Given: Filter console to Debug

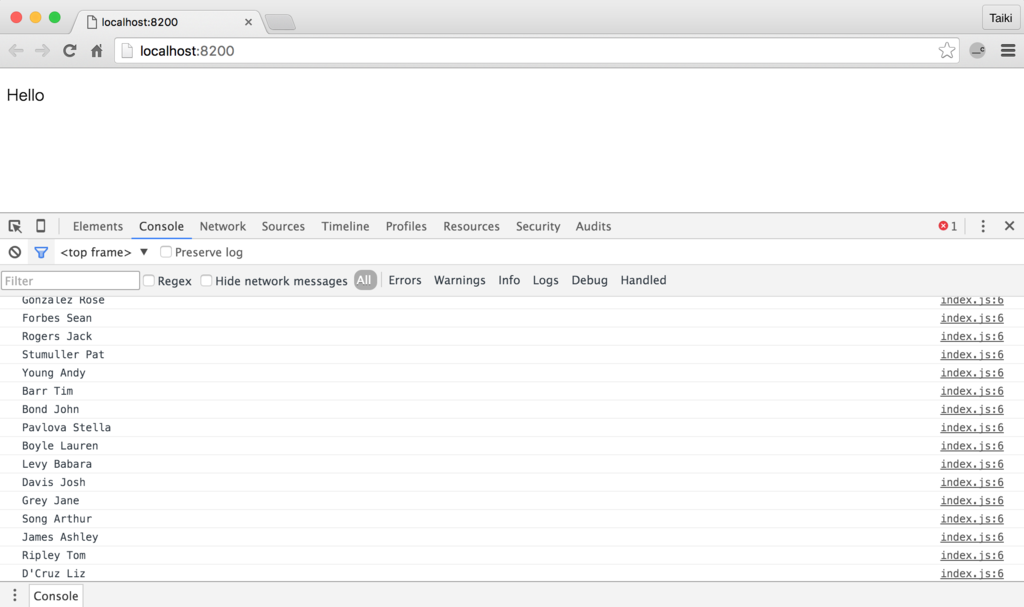Looking at the screenshot, I should point(590,280).
